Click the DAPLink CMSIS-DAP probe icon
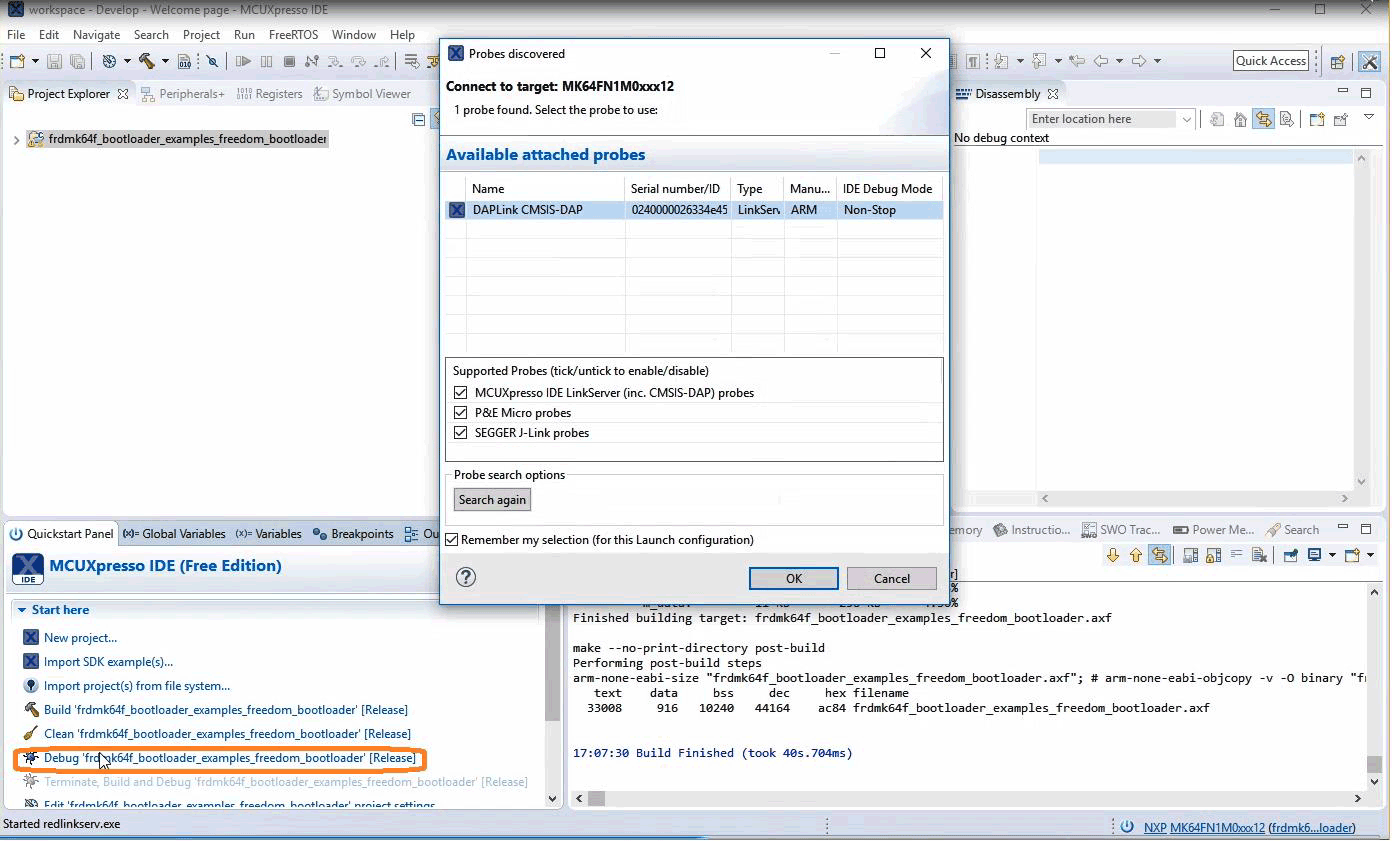1393x841 pixels. (x=457, y=210)
